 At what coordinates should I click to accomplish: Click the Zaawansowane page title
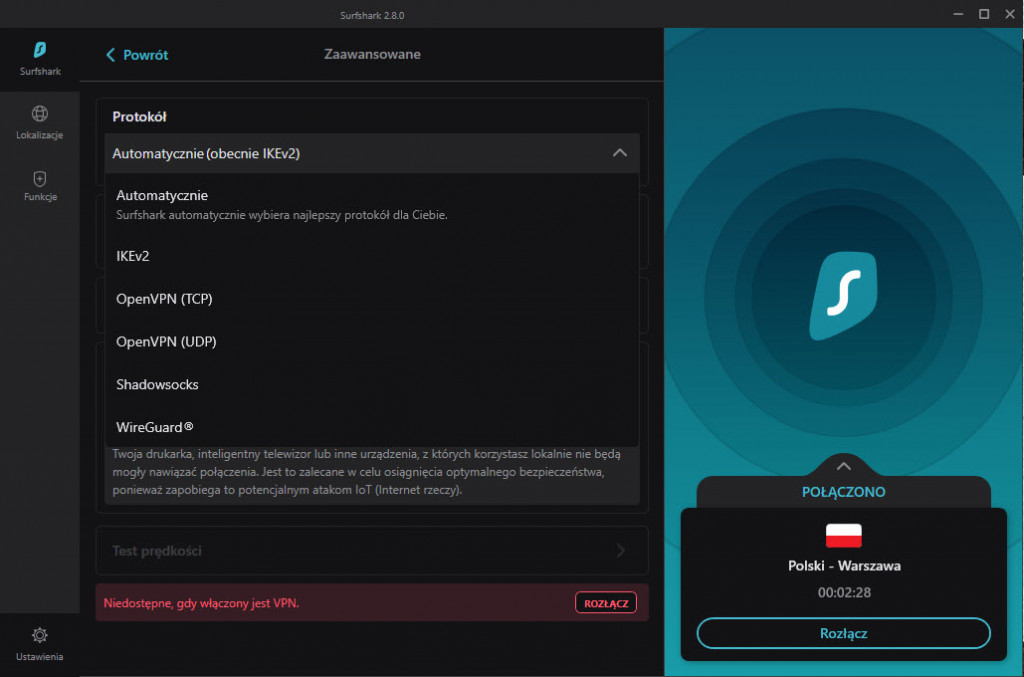coord(372,54)
